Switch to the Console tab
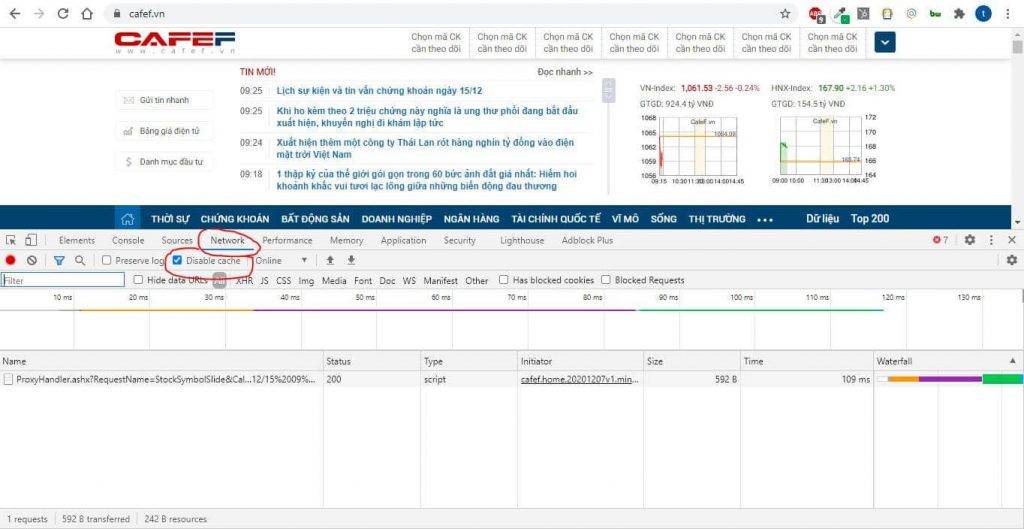1024x529 pixels. click(128, 240)
